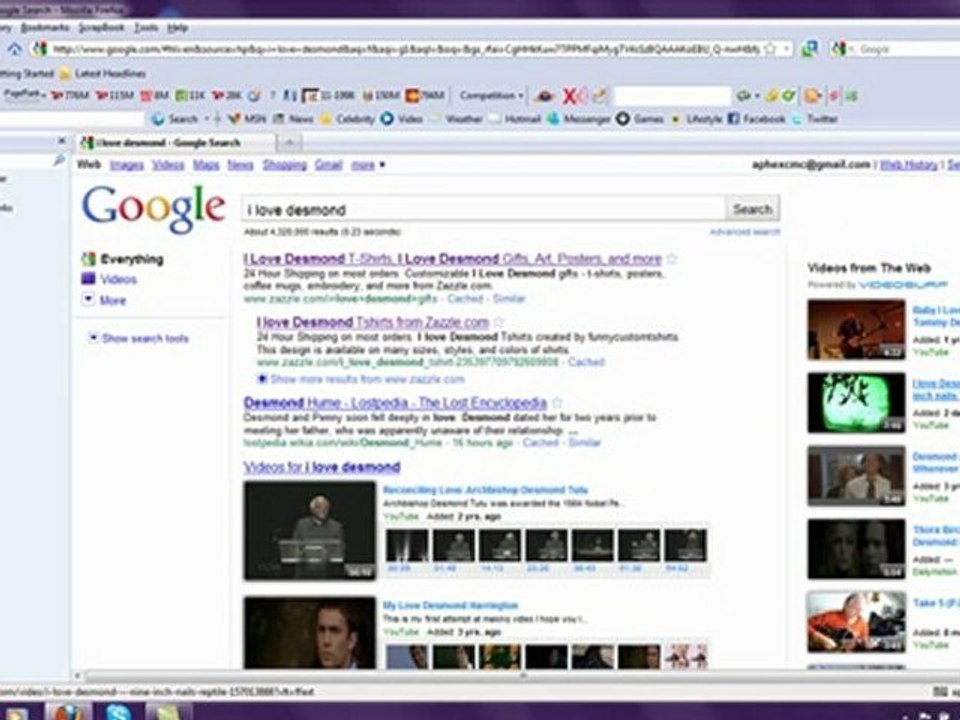Click the 'i love desmond' search field
The width and height of the screenshot is (960, 720).
(x=484, y=209)
